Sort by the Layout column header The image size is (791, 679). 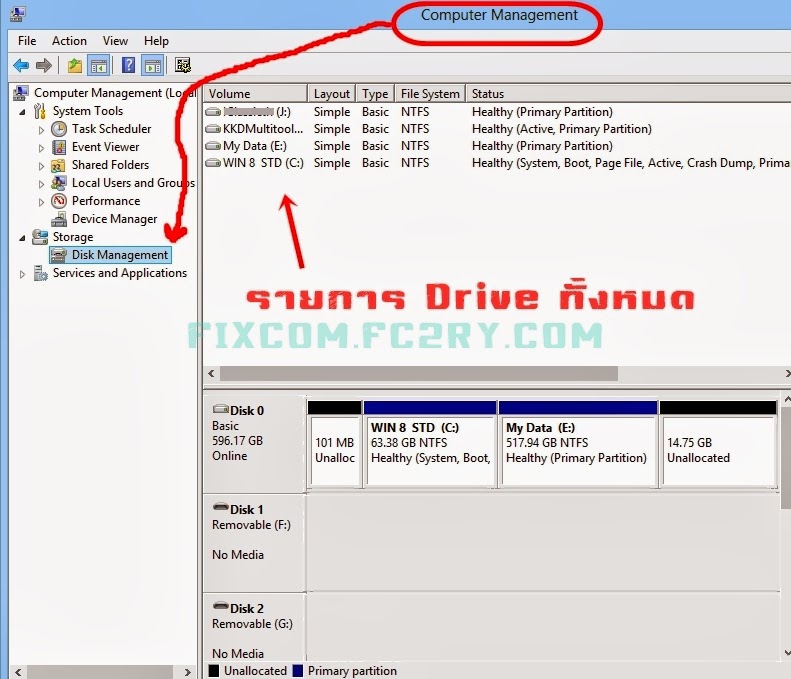[331, 94]
